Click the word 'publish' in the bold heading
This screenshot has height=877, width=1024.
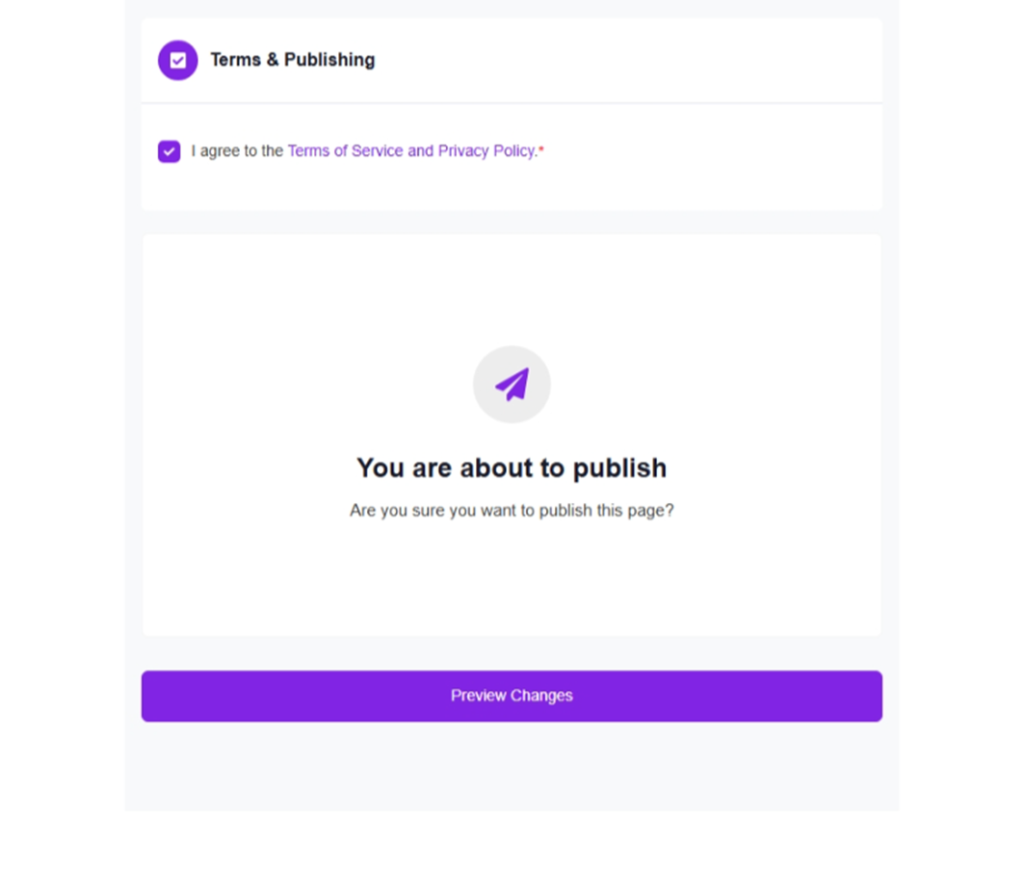[x=619, y=468]
